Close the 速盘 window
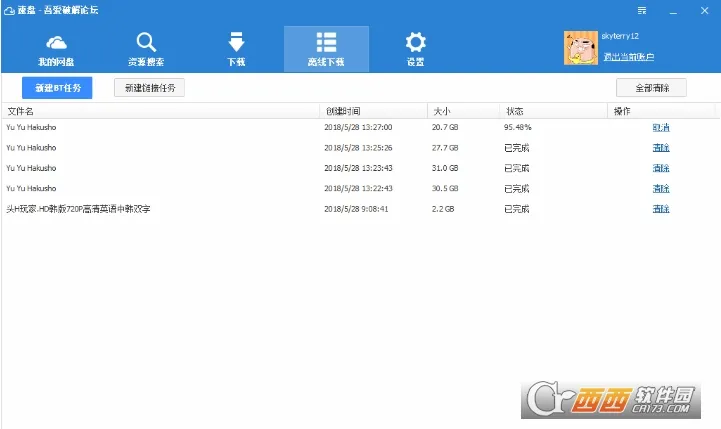This screenshot has height=429, width=721. [704, 10]
